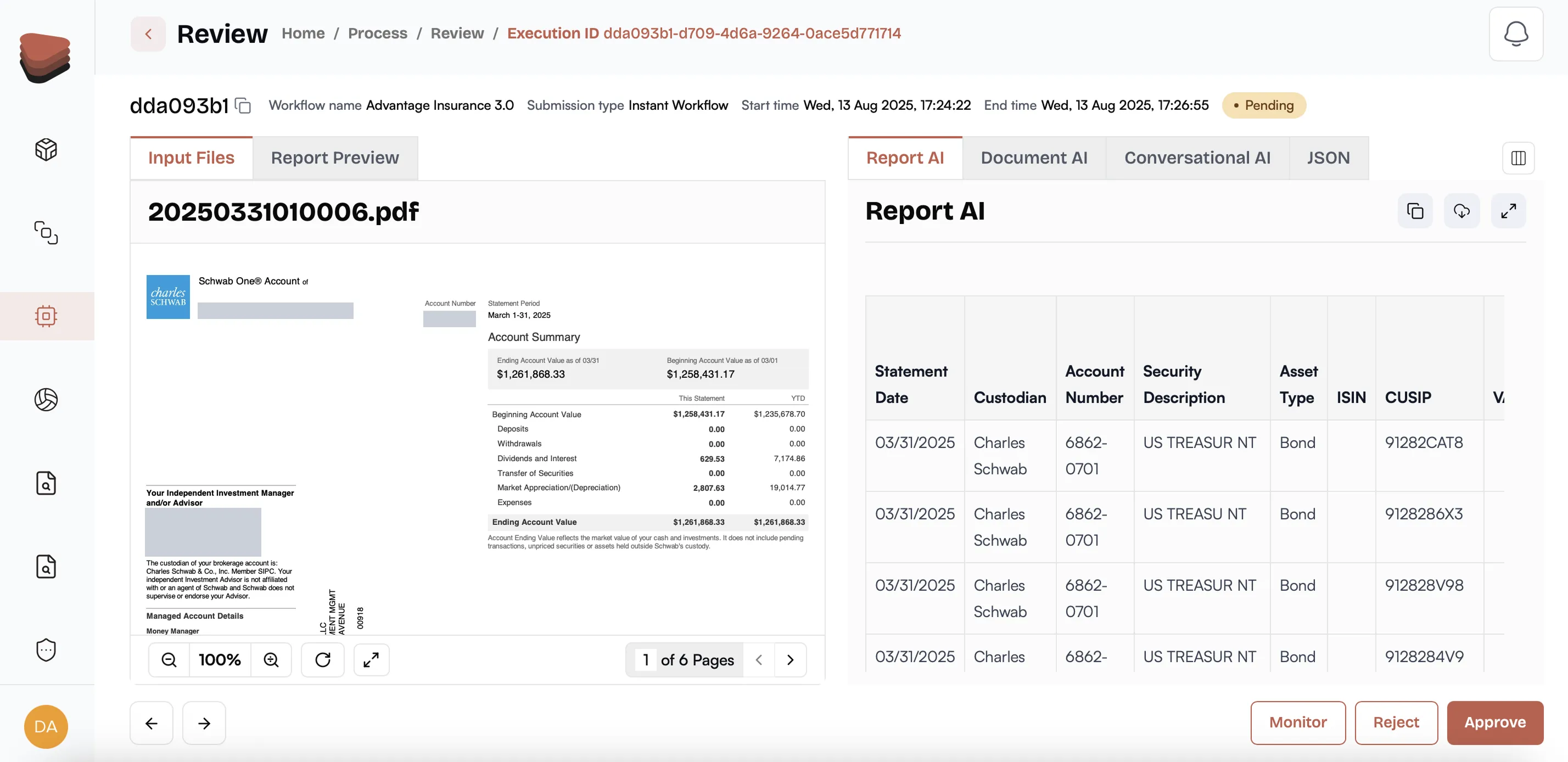This screenshot has width=1568, height=762.
Task: Click the Report AI copy icon
Action: pyautogui.click(x=1415, y=211)
